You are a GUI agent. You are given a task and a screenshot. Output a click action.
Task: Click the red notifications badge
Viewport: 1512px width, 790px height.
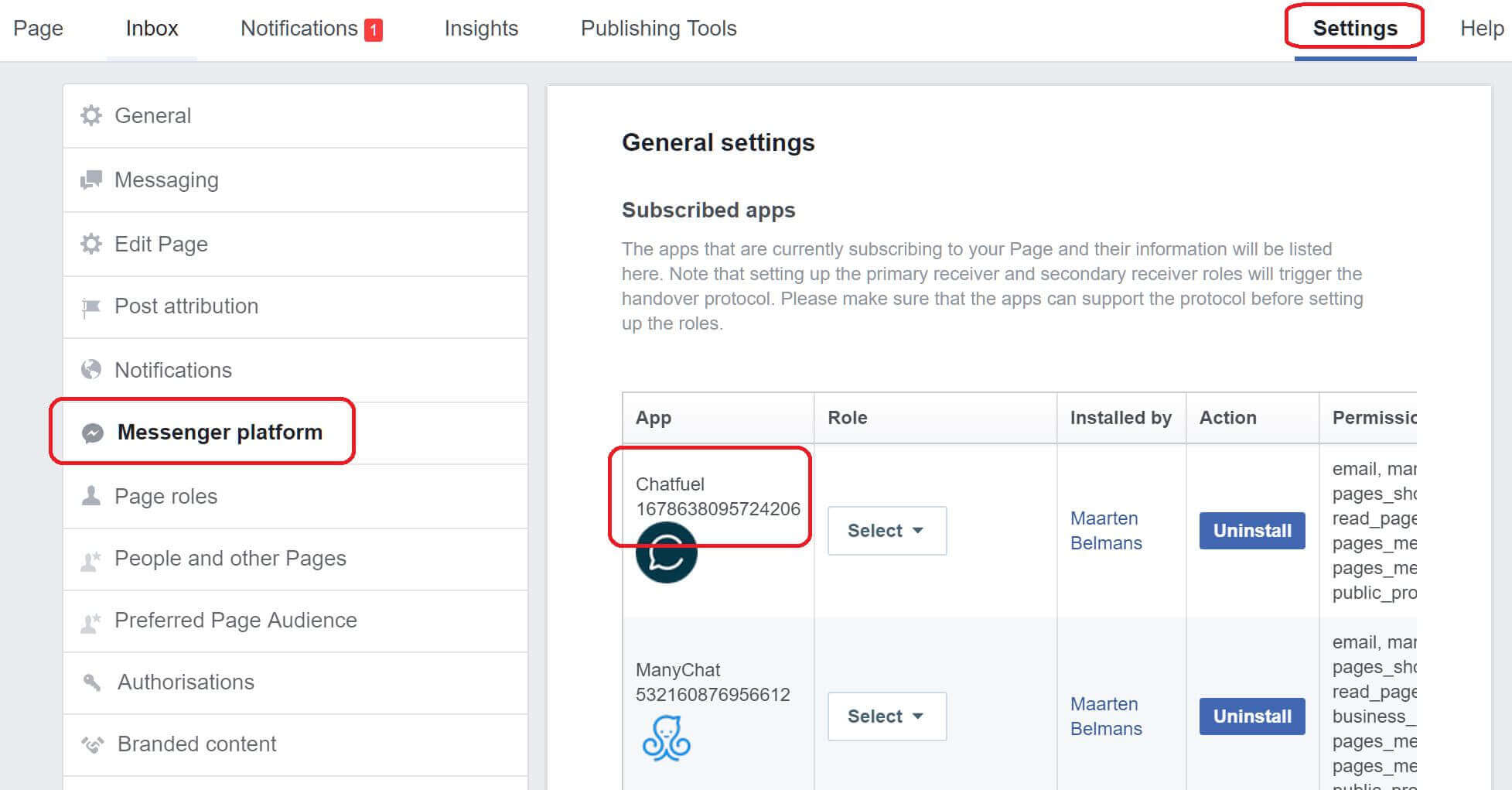(374, 29)
